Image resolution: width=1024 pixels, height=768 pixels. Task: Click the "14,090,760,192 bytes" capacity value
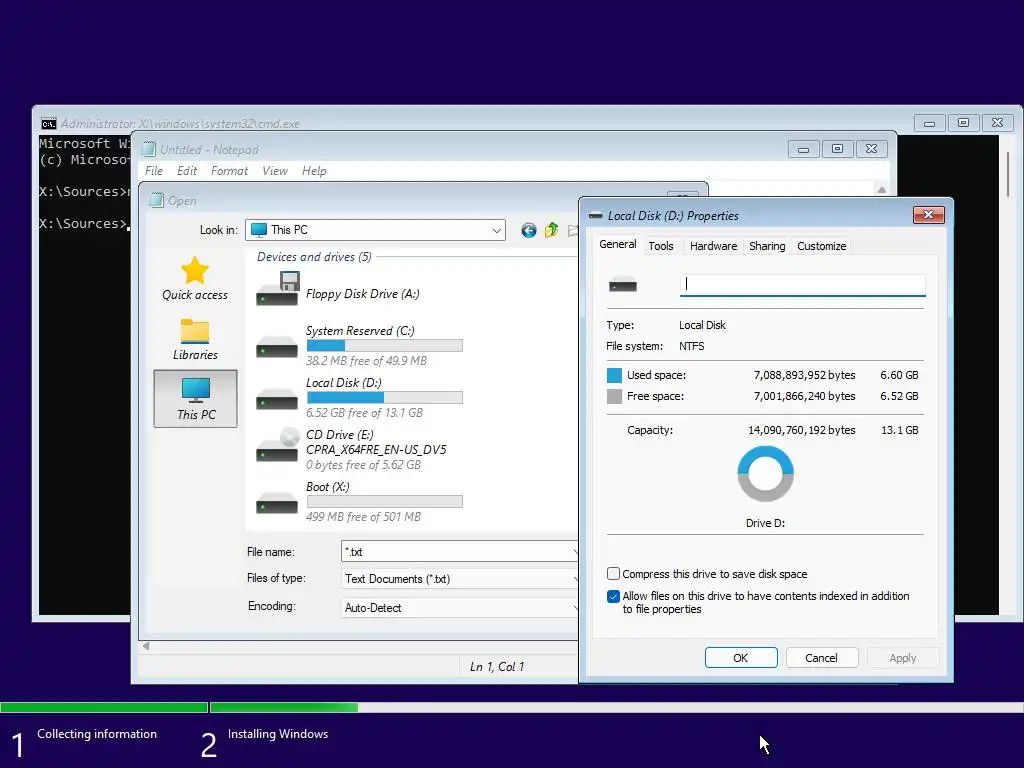(801, 430)
